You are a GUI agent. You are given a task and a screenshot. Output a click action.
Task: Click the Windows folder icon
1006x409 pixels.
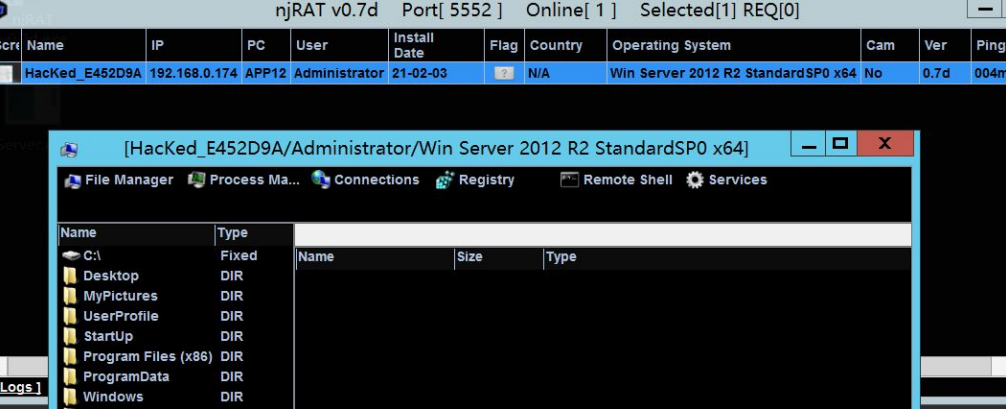click(70, 397)
